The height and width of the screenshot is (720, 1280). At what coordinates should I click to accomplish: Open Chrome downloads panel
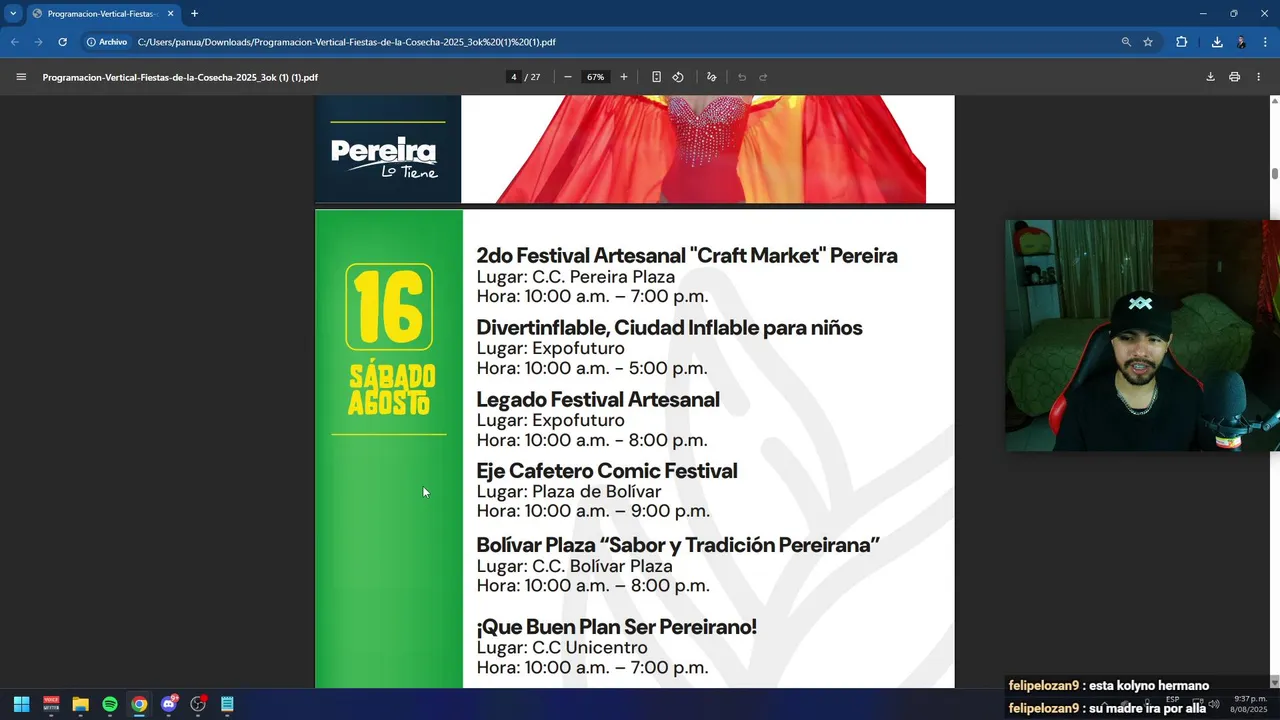pyautogui.click(x=1217, y=42)
